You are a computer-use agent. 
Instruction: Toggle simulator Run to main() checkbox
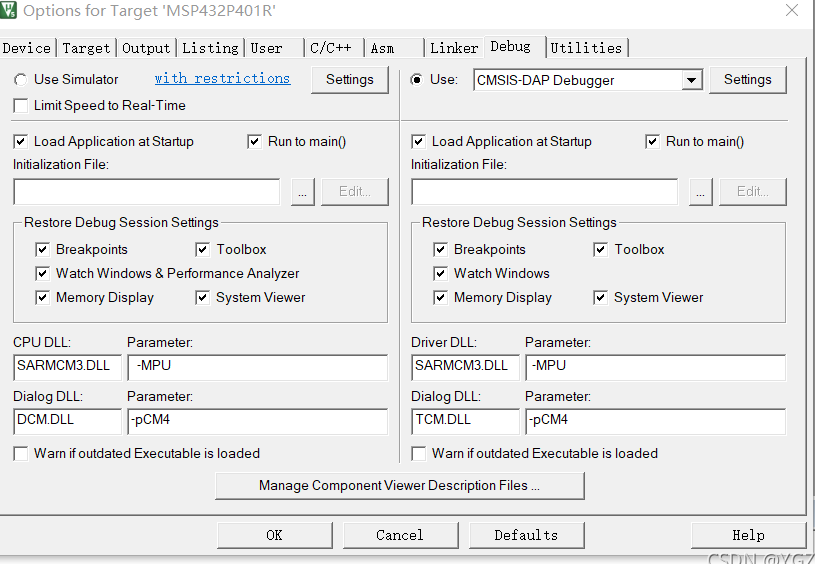point(255,141)
